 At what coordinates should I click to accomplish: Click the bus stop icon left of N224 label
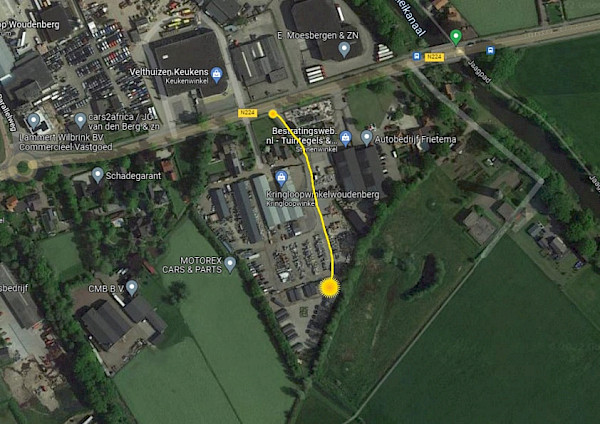[x=417, y=57]
